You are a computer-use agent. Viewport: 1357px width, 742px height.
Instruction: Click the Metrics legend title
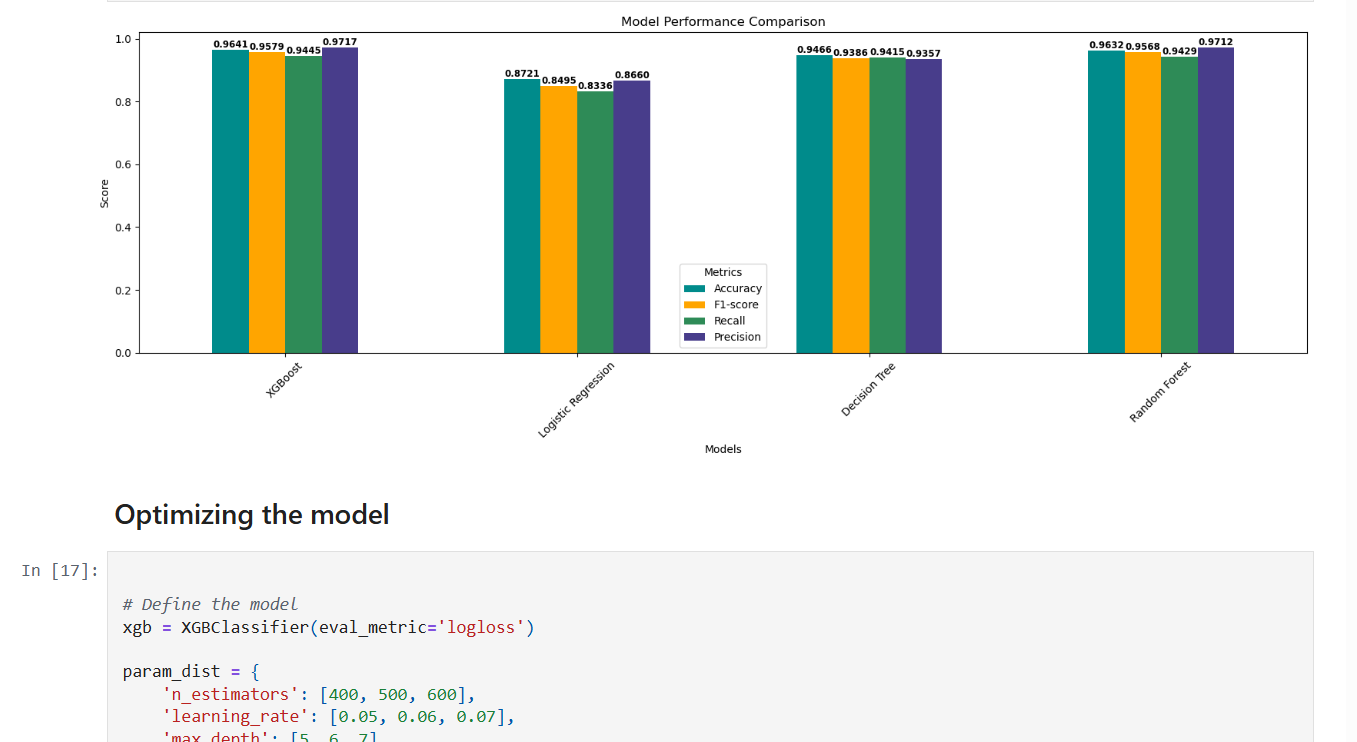(722, 272)
